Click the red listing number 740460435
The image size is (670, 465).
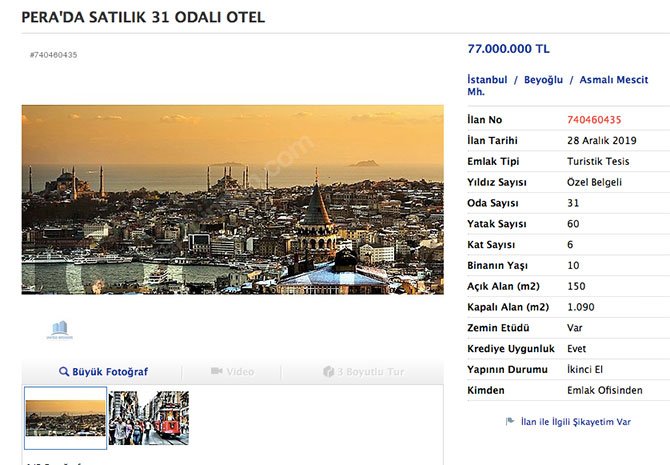pyautogui.click(x=594, y=120)
